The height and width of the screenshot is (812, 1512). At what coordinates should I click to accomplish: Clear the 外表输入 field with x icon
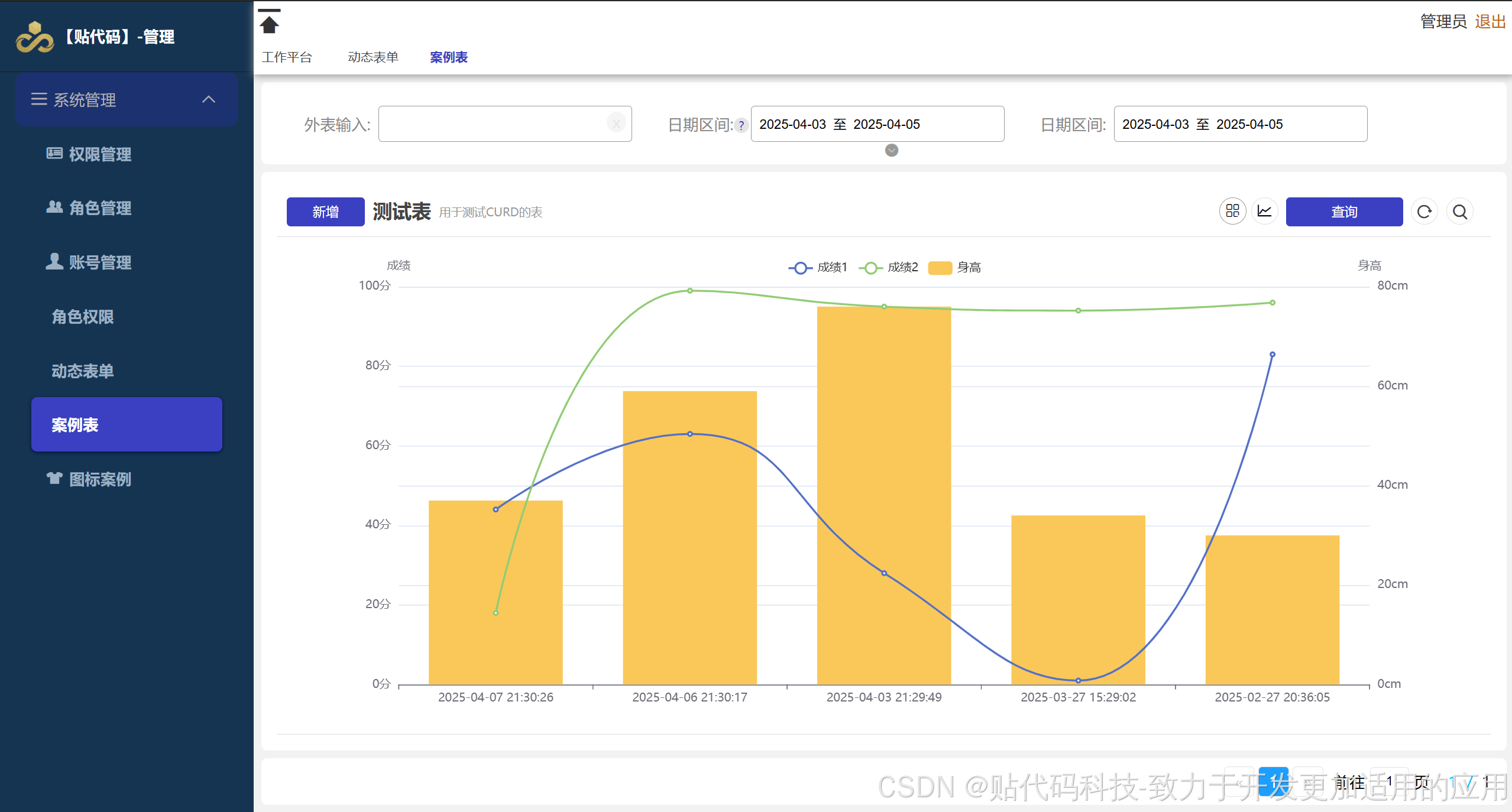pyautogui.click(x=616, y=124)
